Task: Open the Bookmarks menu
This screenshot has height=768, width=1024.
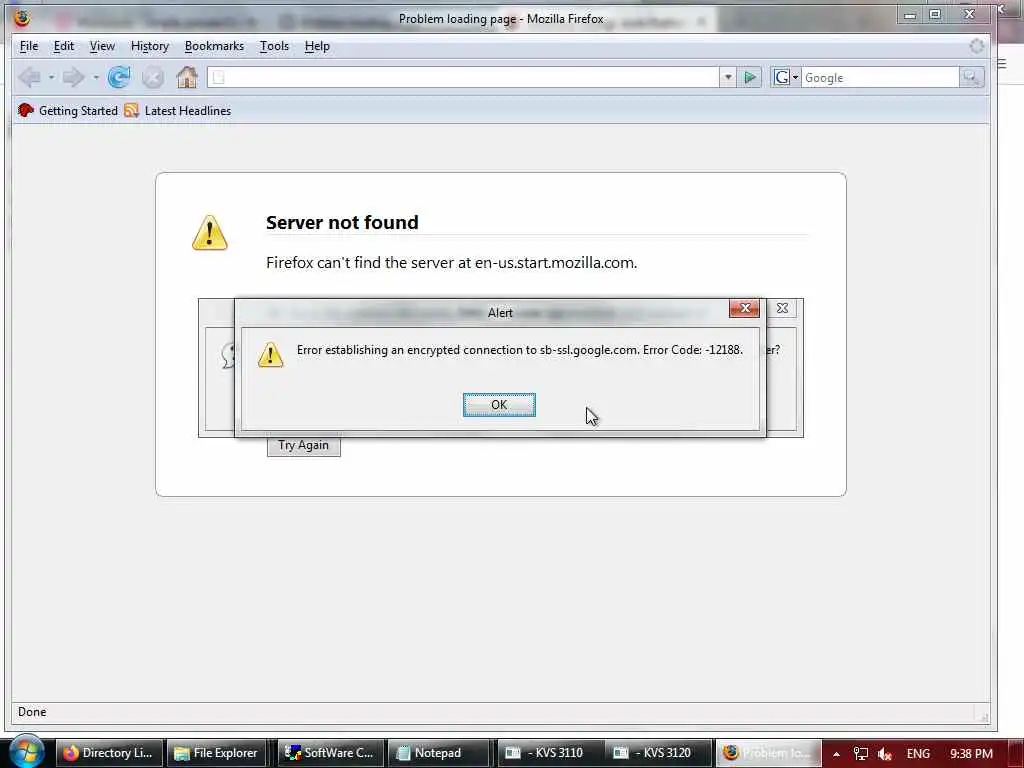Action: pyautogui.click(x=214, y=46)
